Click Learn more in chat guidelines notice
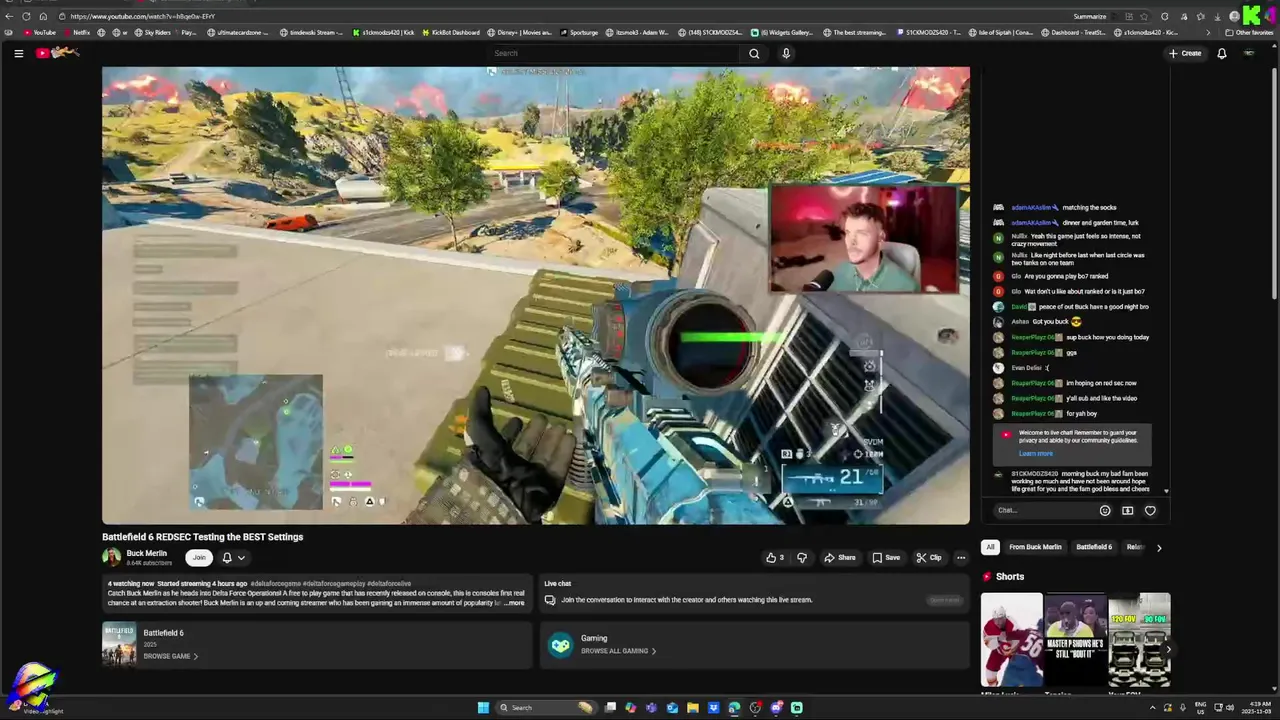 point(1035,454)
